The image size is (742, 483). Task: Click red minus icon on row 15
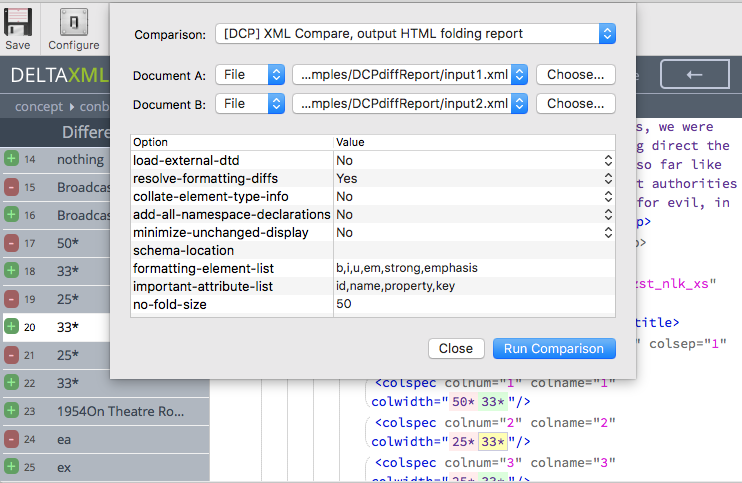11,187
